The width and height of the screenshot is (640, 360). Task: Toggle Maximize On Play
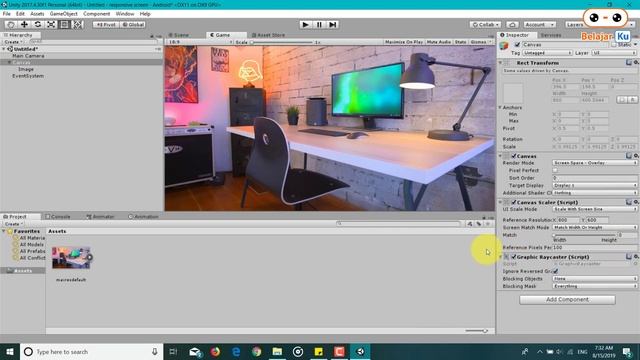click(404, 42)
